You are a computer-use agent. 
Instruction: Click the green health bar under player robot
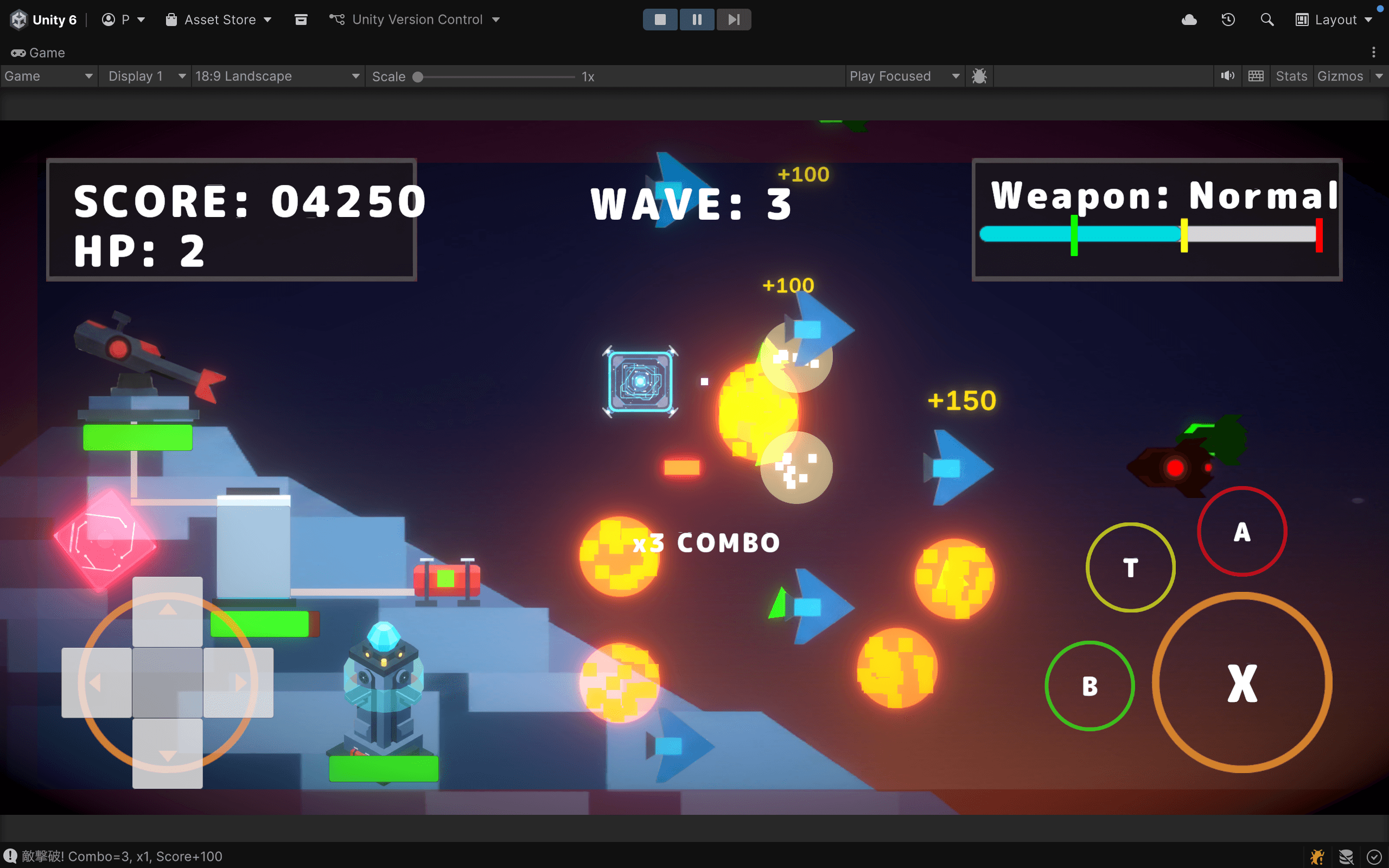384,768
